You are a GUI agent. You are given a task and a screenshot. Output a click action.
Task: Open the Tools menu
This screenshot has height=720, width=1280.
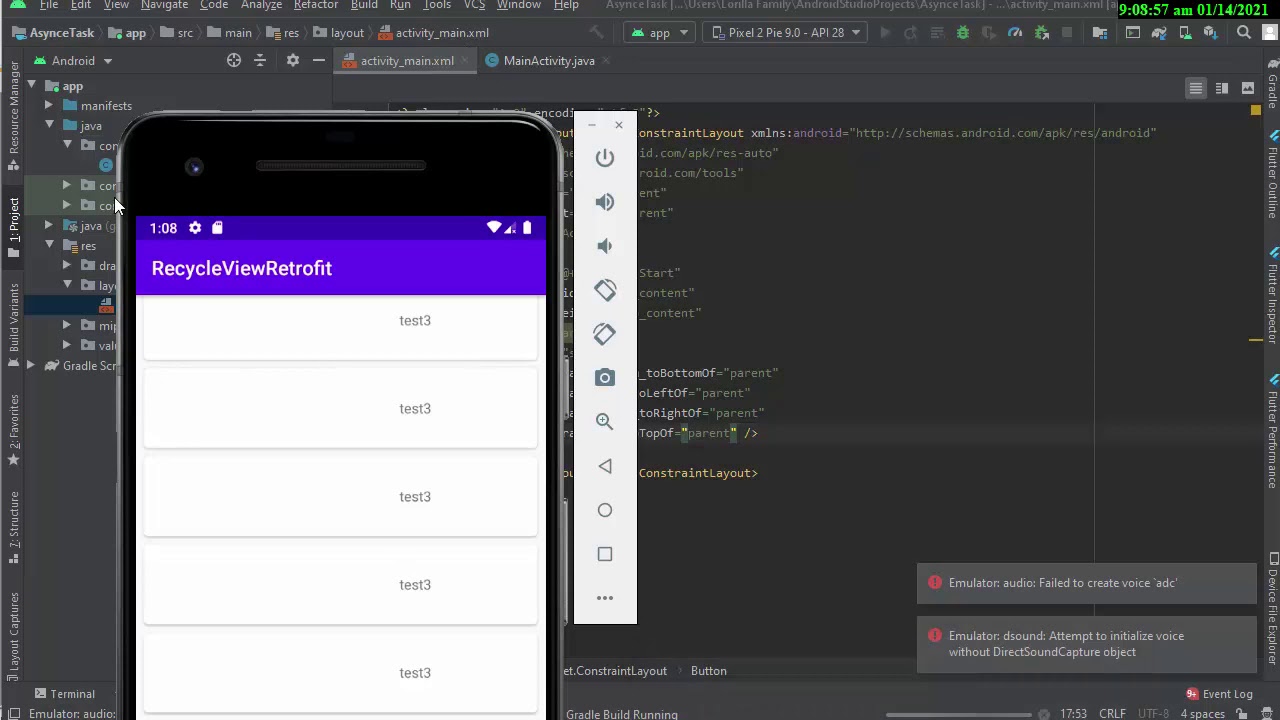click(x=437, y=5)
